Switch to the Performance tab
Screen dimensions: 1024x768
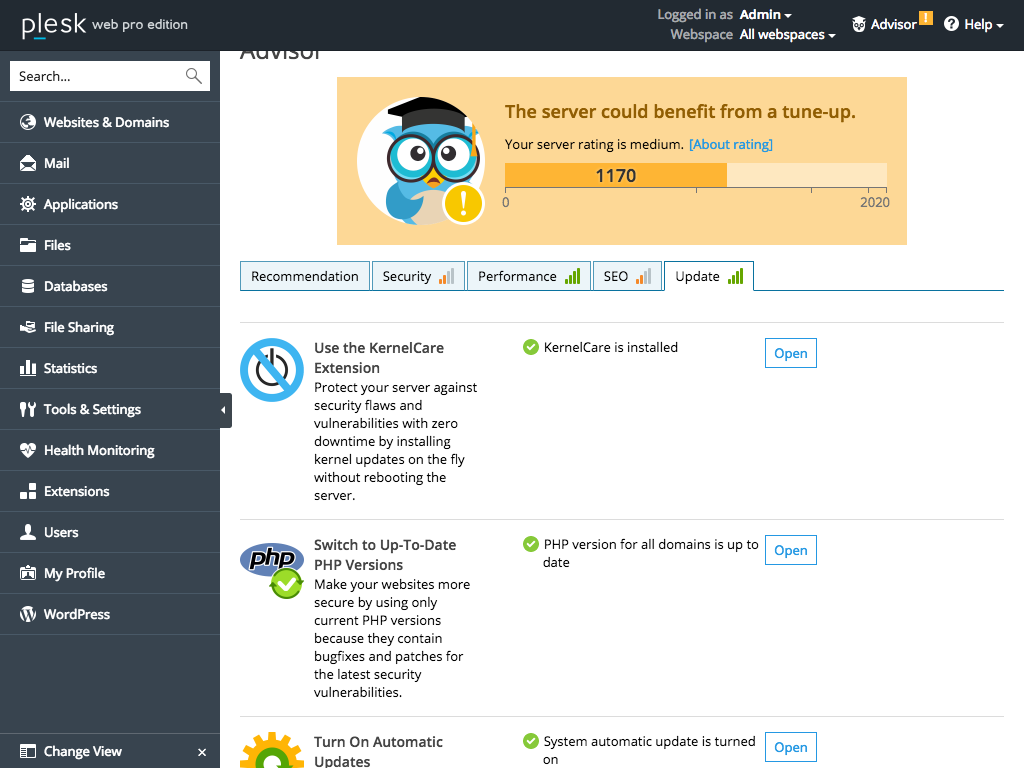tap(528, 276)
